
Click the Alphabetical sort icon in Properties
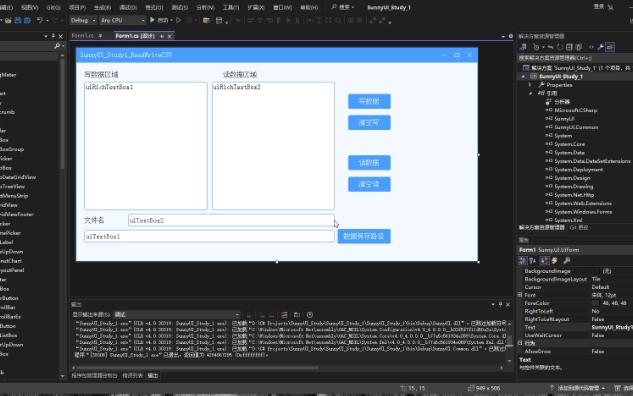click(533, 261)
